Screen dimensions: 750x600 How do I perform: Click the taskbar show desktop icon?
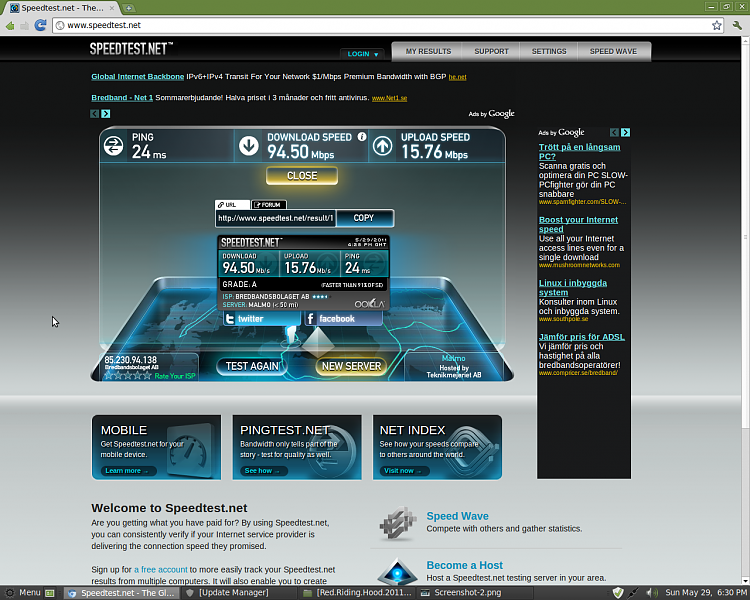click(x=49, y=593)
